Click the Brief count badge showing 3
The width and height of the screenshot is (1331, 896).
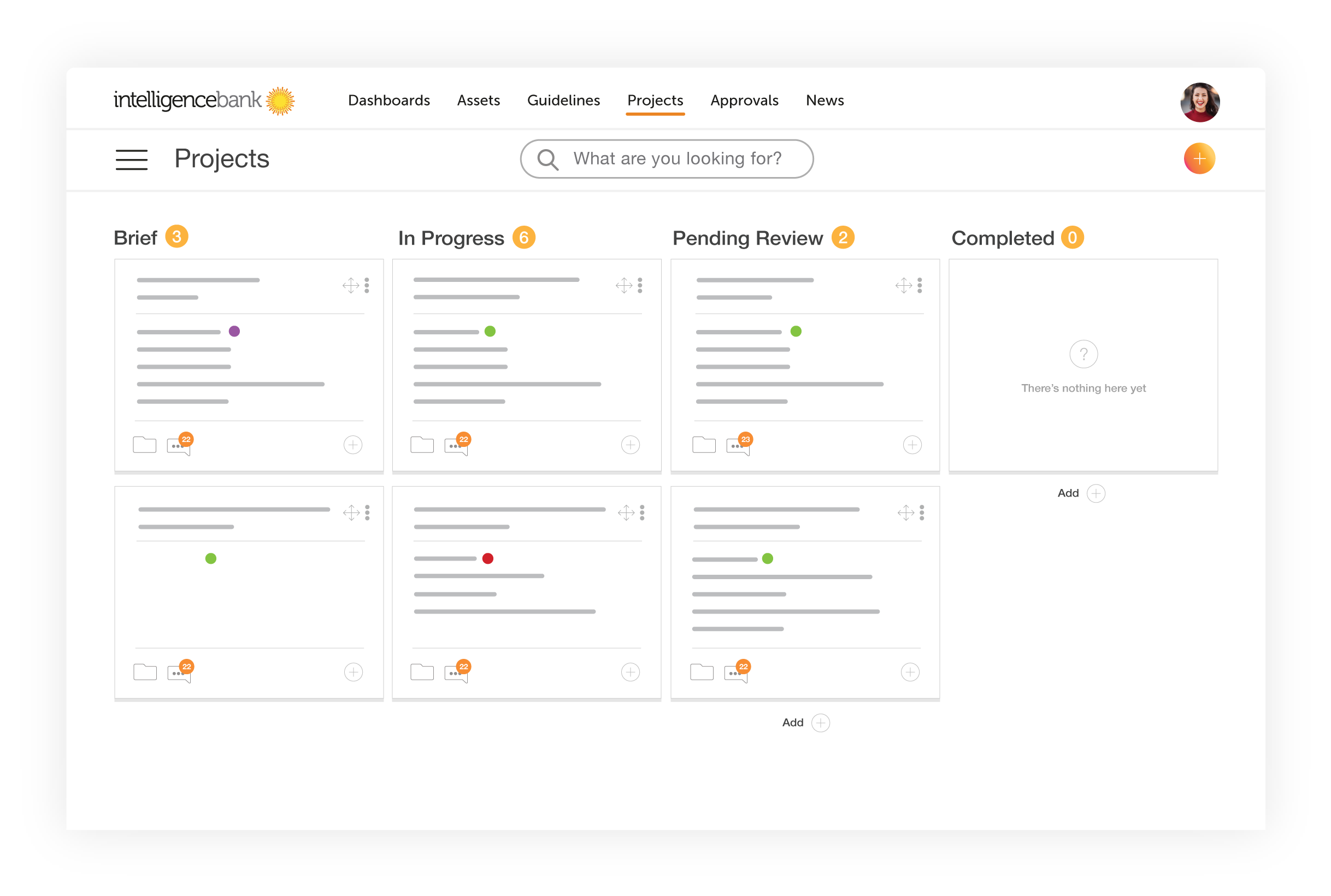(176, 237)
